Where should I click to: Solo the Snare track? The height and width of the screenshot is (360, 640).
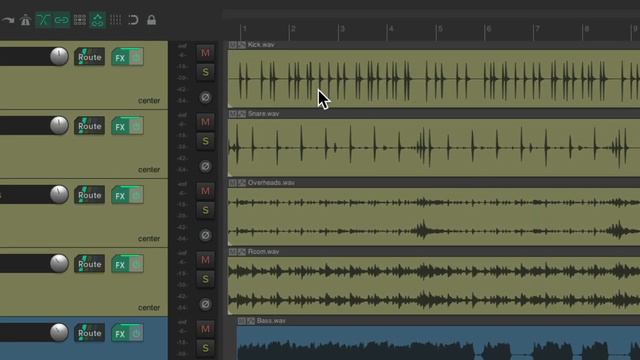(x=205, y=141)
